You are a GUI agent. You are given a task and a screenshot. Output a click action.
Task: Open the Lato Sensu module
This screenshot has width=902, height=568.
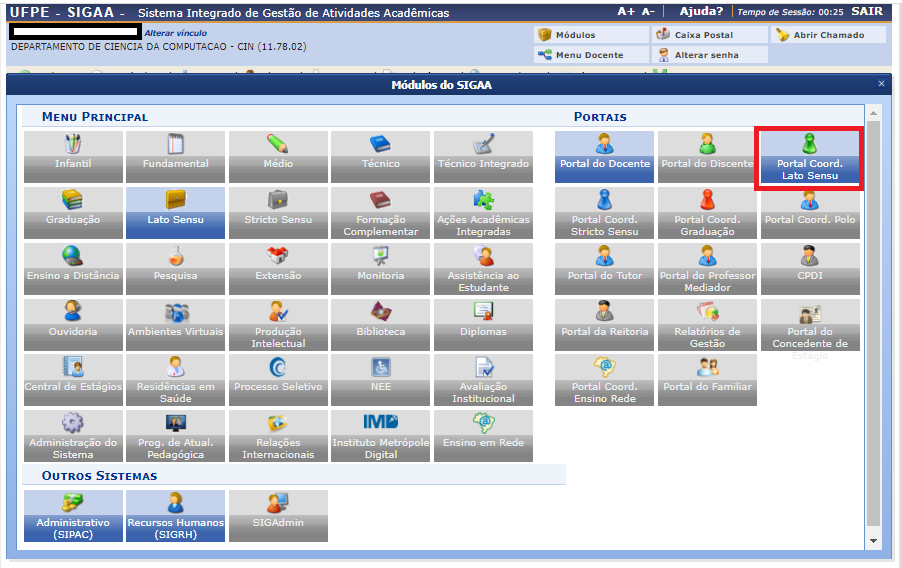click(175, 212)
